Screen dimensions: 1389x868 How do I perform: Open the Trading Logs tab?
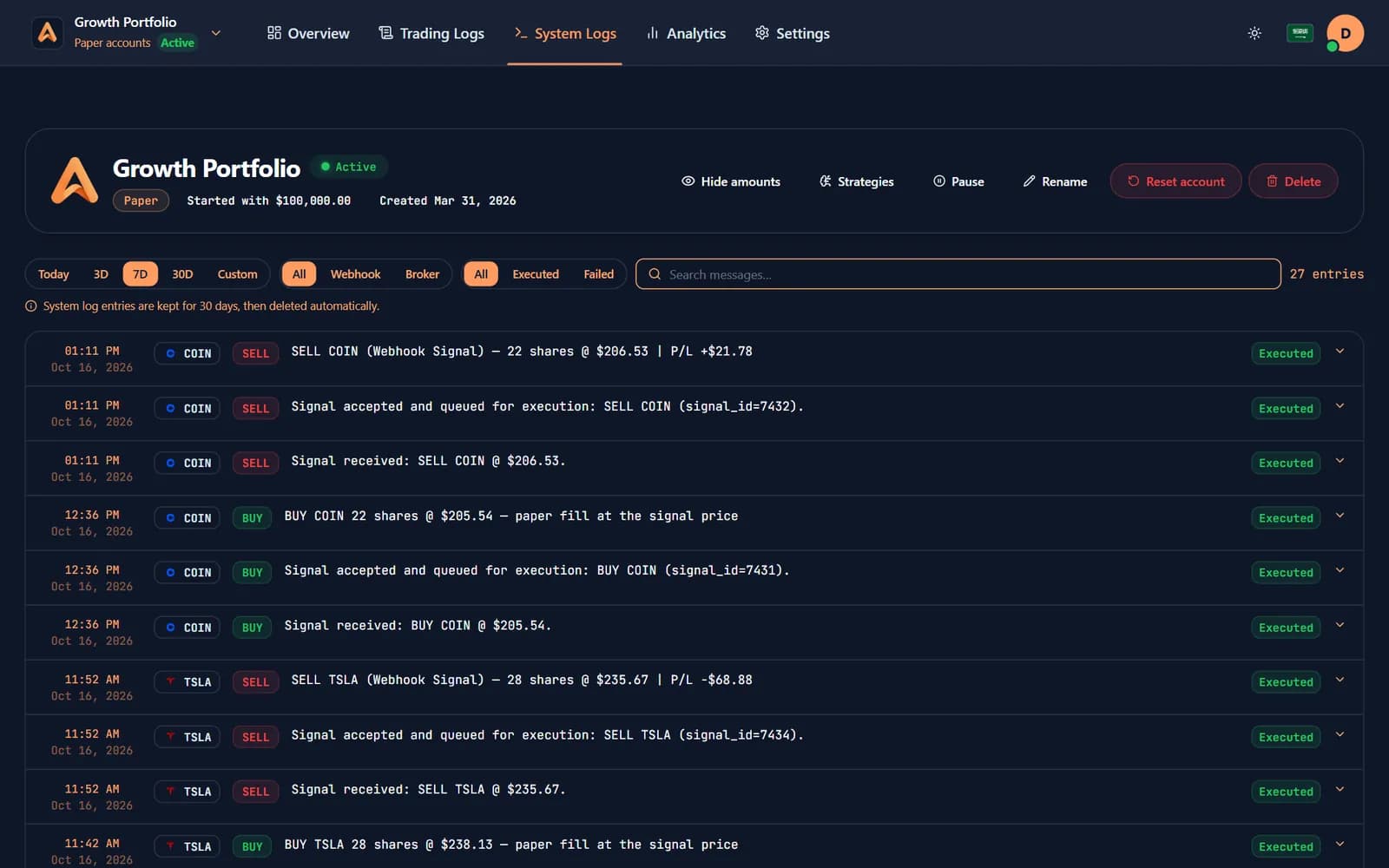[431, 33]
